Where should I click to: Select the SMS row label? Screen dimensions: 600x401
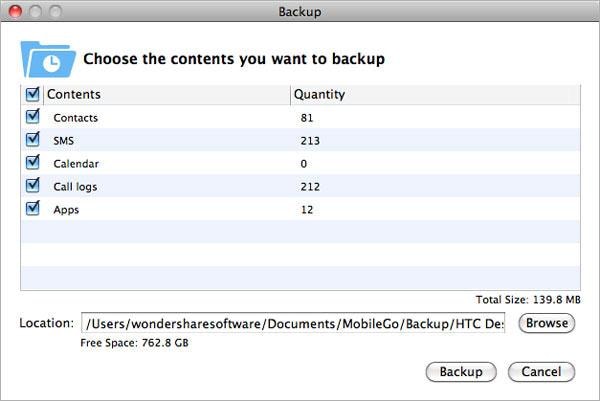click(64, 141)
